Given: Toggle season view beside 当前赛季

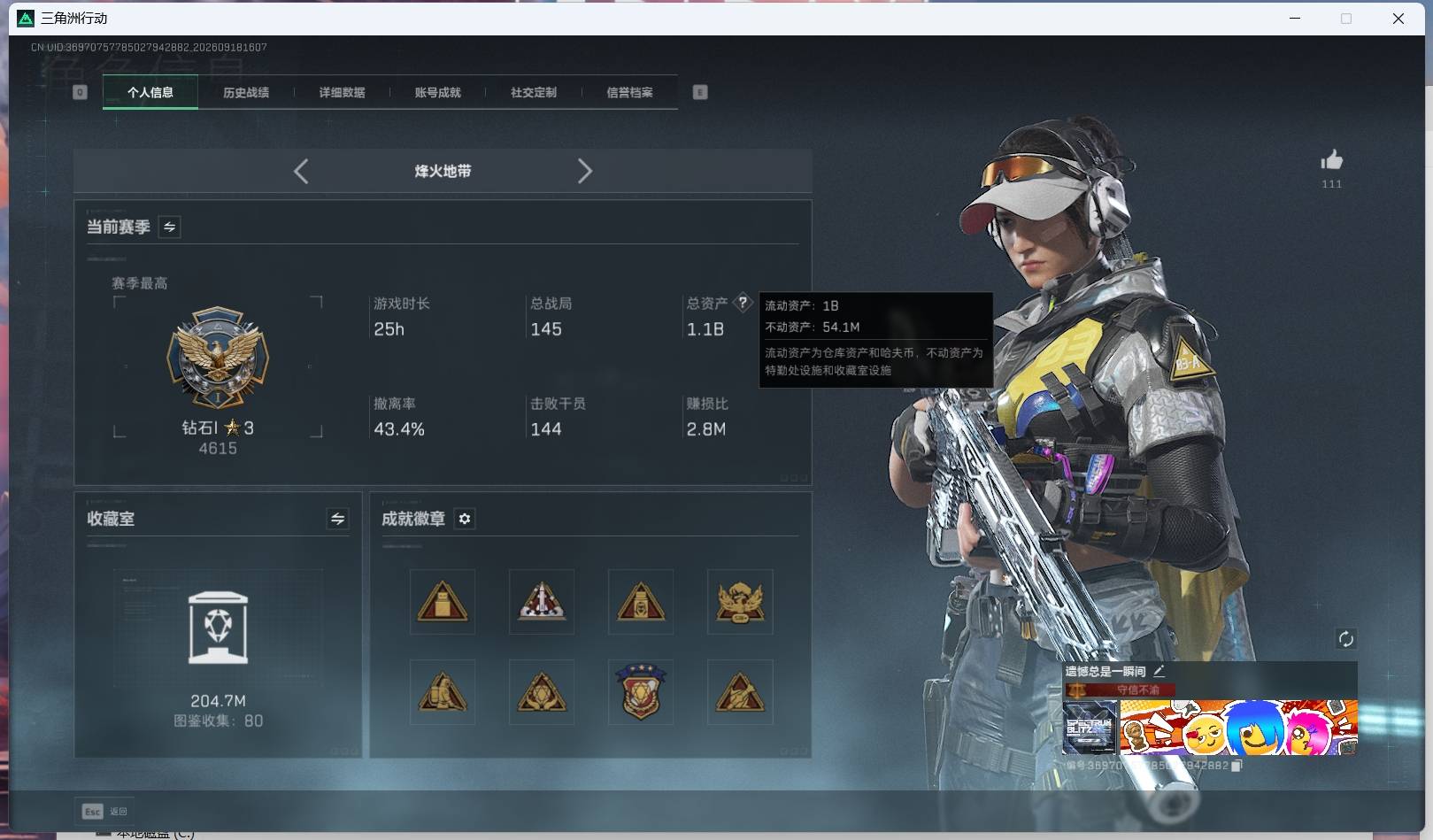Looking at the screenshot, I should [x=169, y=227].
